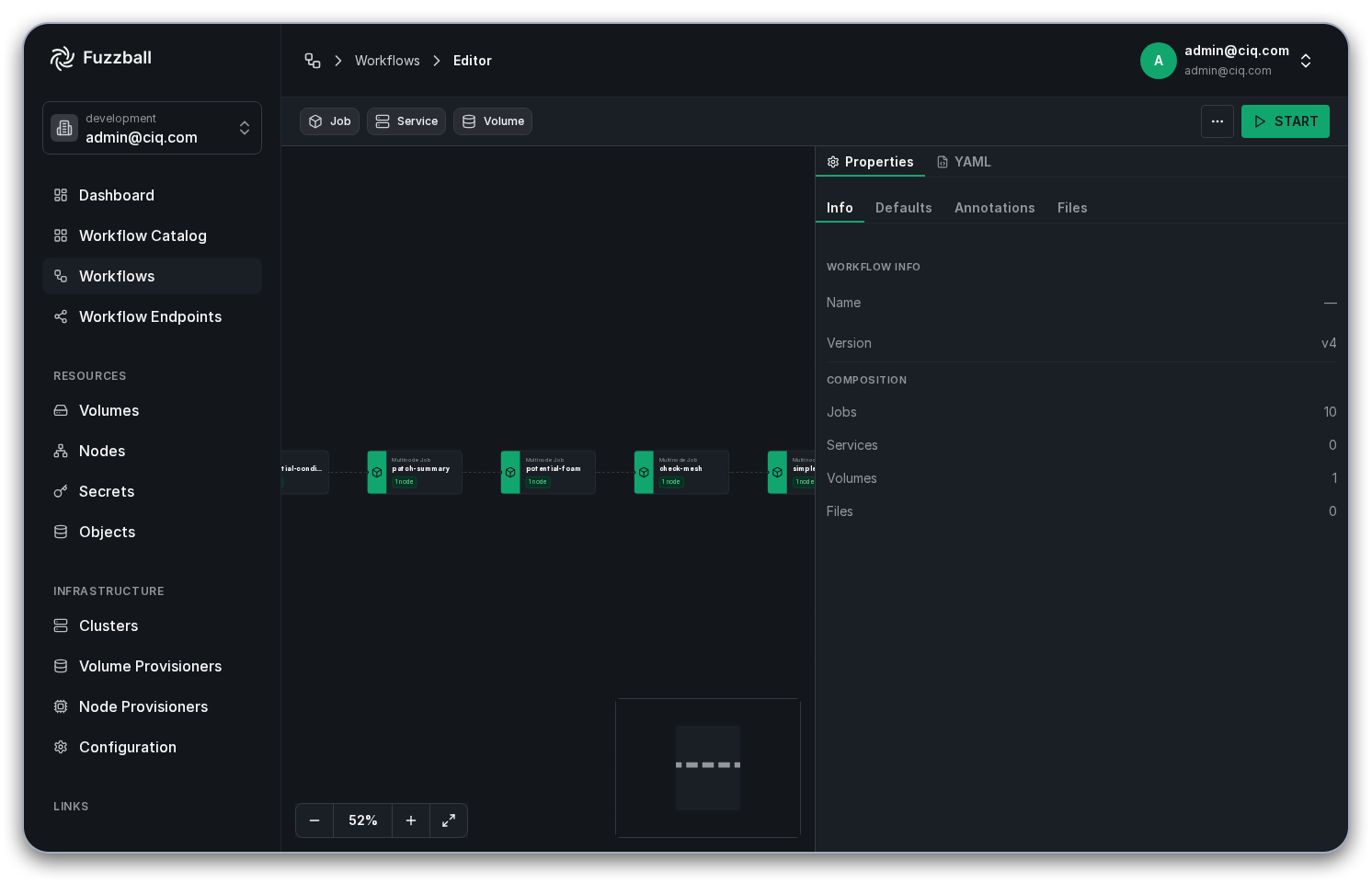Viewport: 1372px width, 883px height.
Task: Go to Workflow Catalog
Action: pos(152,235)
